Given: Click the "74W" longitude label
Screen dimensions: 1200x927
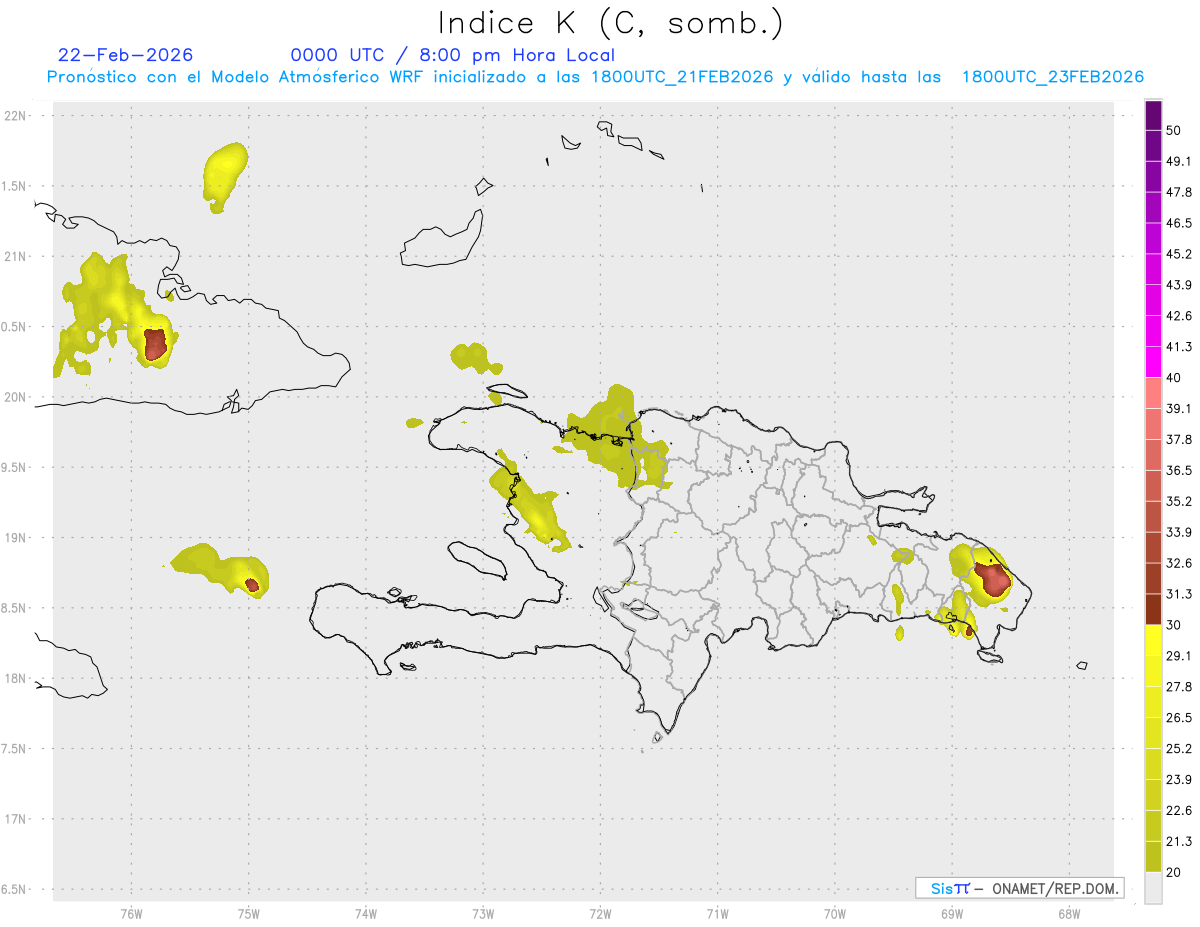Looking at the screenshot, I should (366, 913).
